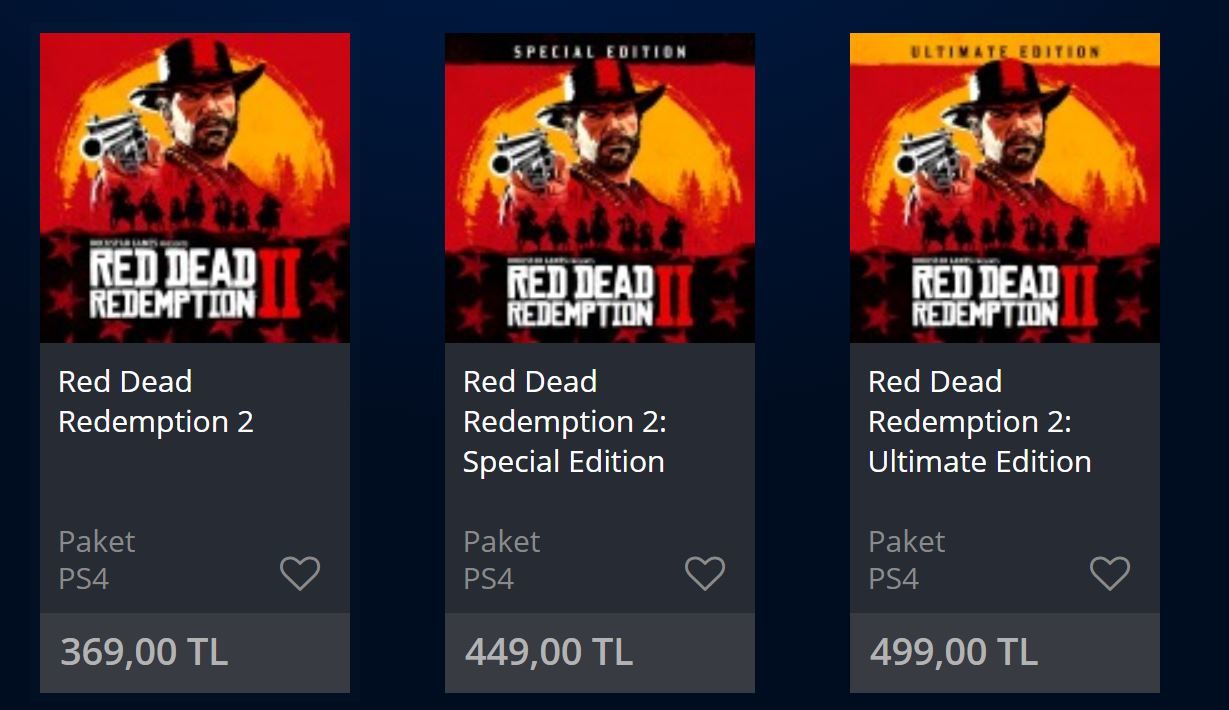Click the Paket label under Red Dead Redemption 2
Screen dimensions: 1229x710
96,541
